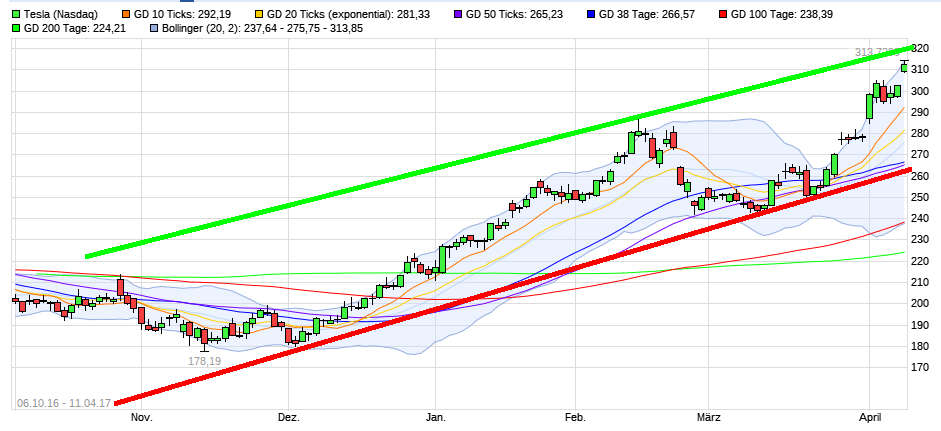The width and height of the screenshot is (941, 431).
Task: Click the blue GD 38 Tage legend swatch
Action: pos(591,14)
